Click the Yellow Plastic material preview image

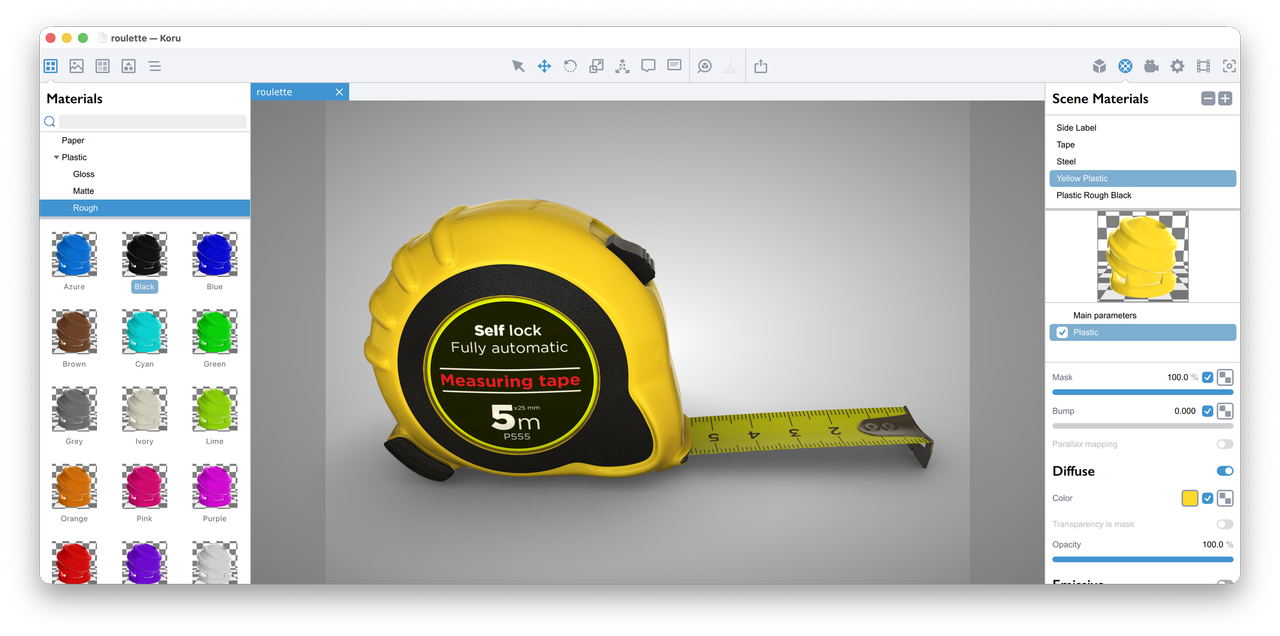point(1143,256)
